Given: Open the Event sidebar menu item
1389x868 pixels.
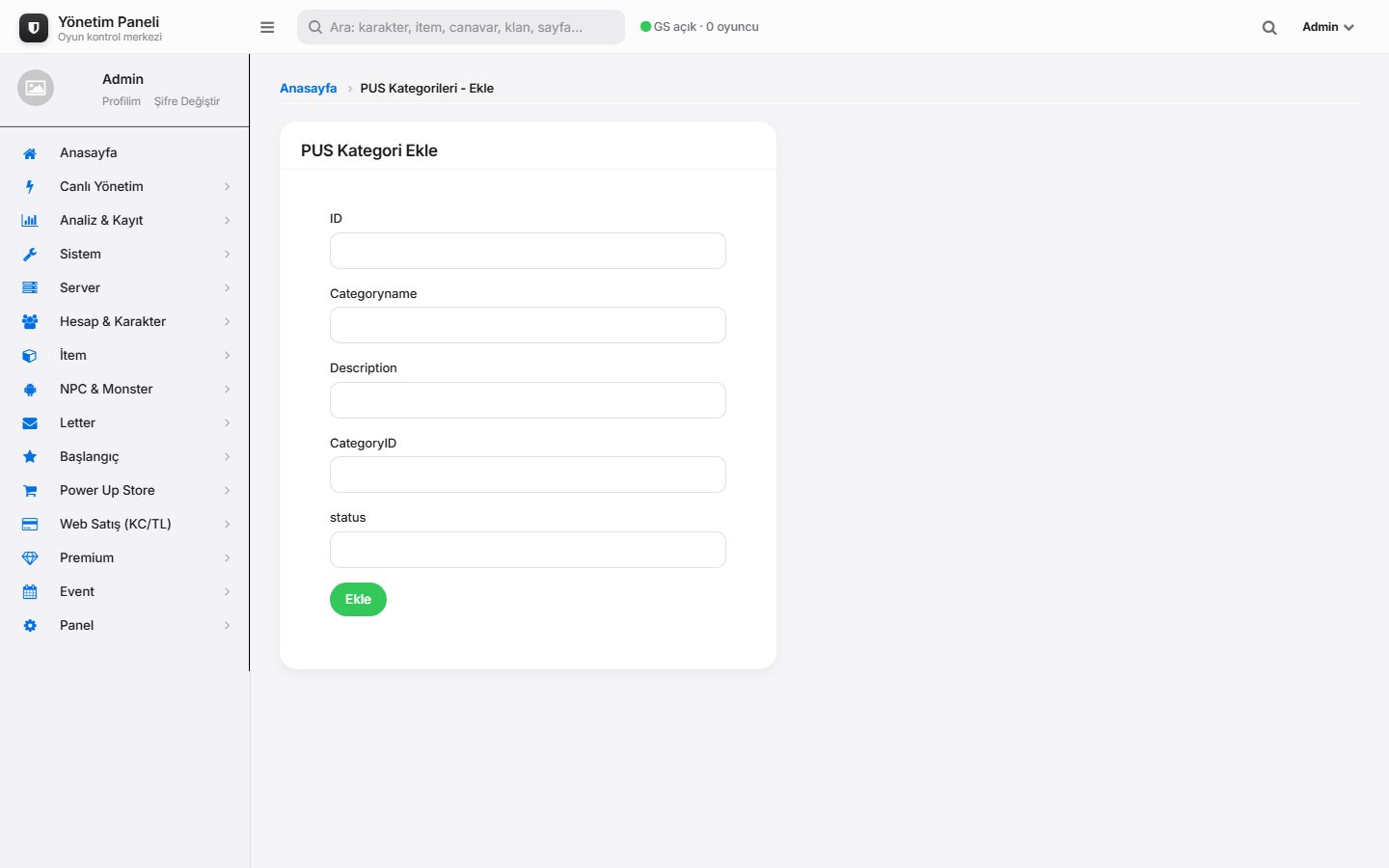Looking at the screenshot, I should coord(124,592).
